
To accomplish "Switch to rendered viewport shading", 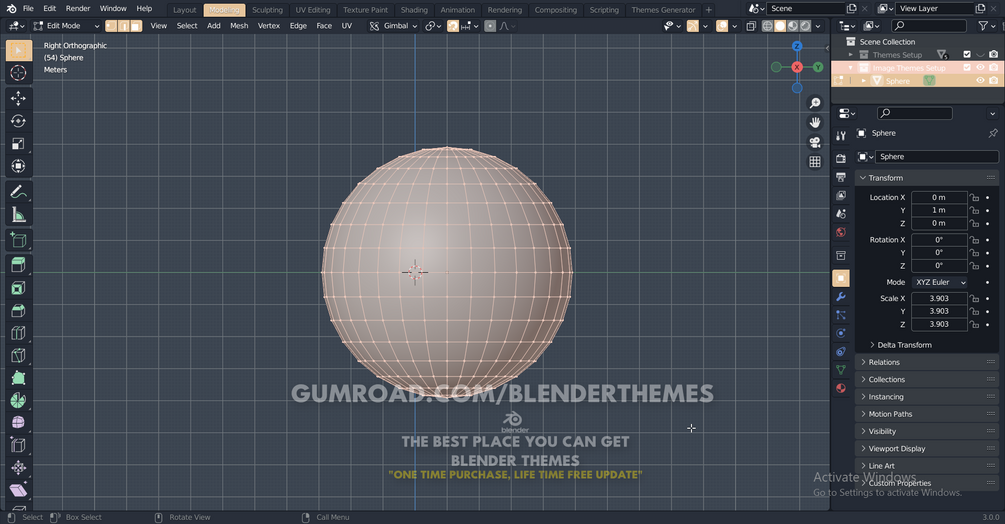I will 806,26.
